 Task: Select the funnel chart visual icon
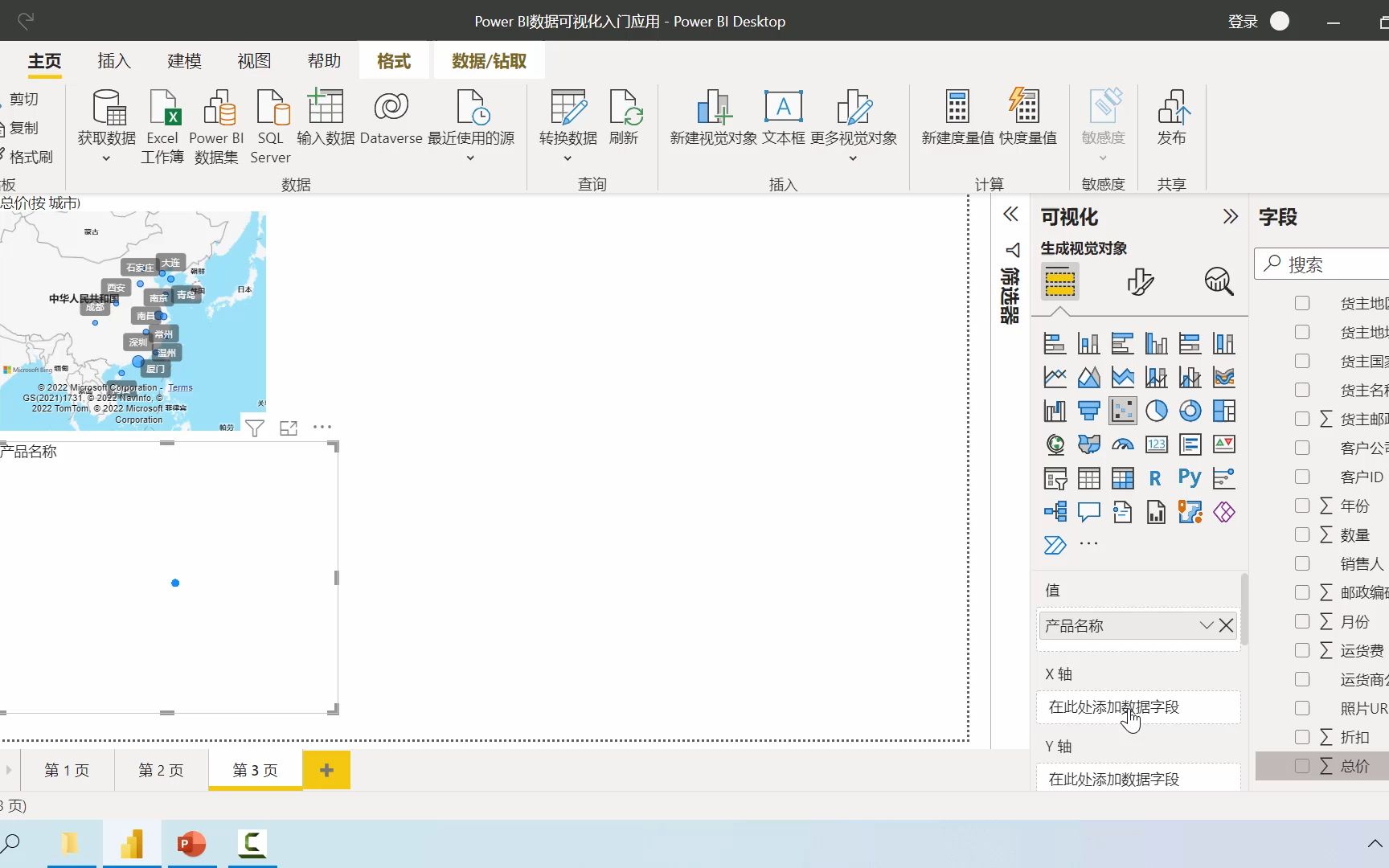tap(1088, 411)
